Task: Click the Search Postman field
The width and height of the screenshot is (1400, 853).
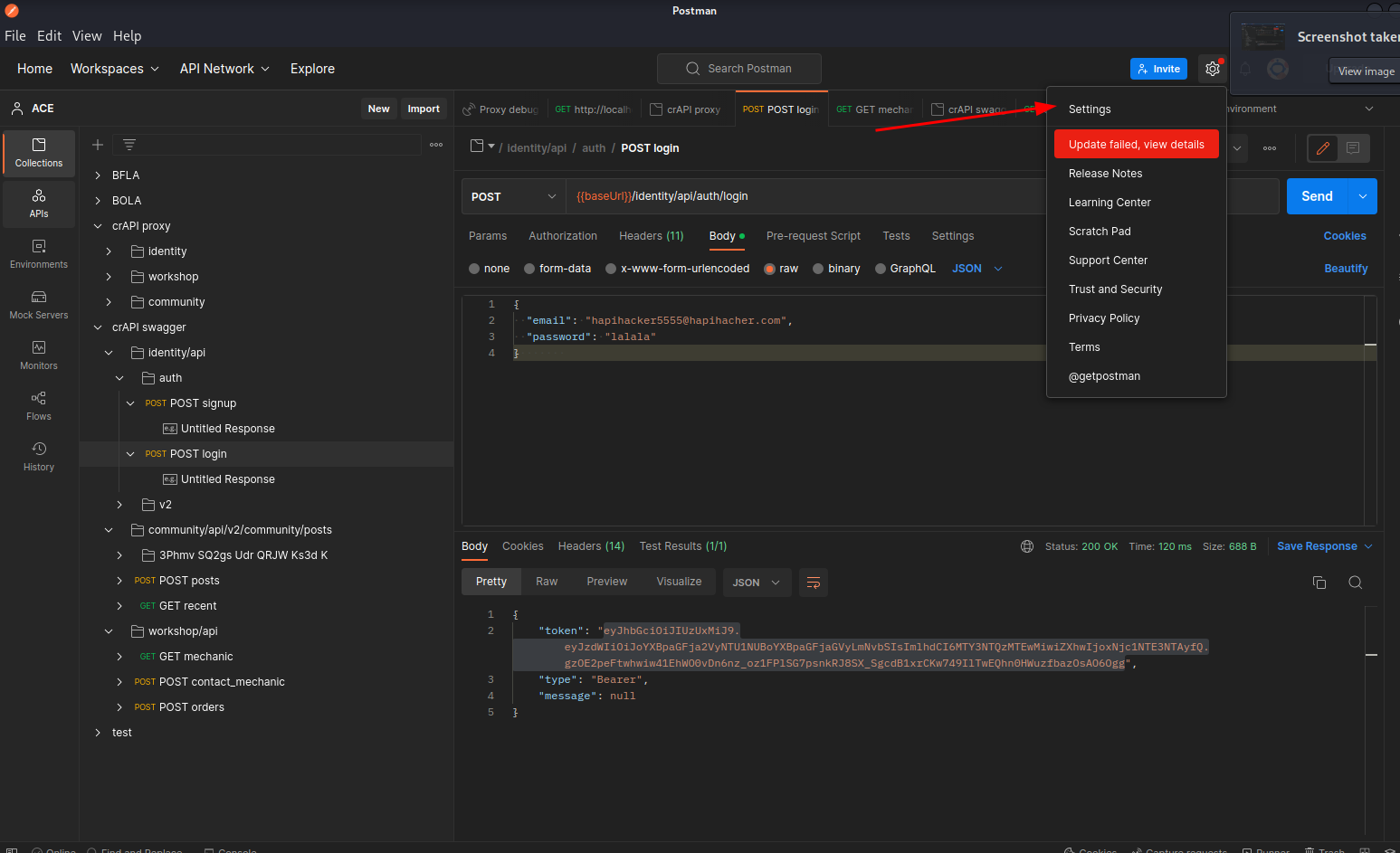Action: pos(739,69)
